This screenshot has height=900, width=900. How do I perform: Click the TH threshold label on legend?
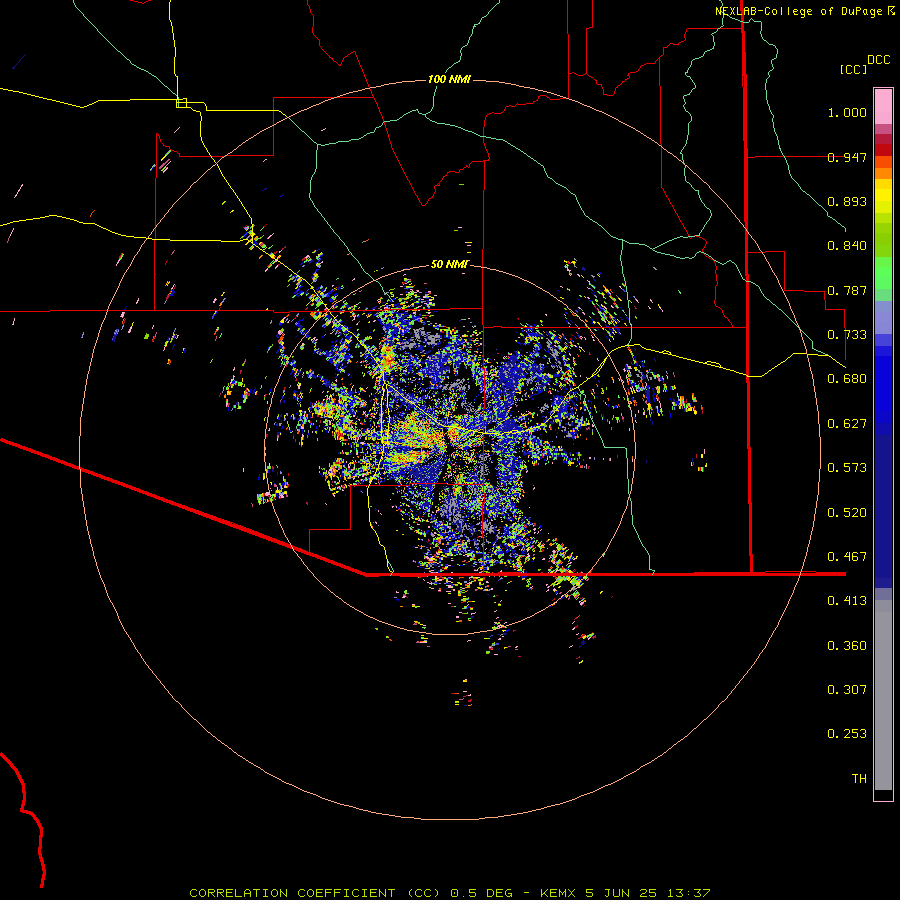(x=859, y=779)
